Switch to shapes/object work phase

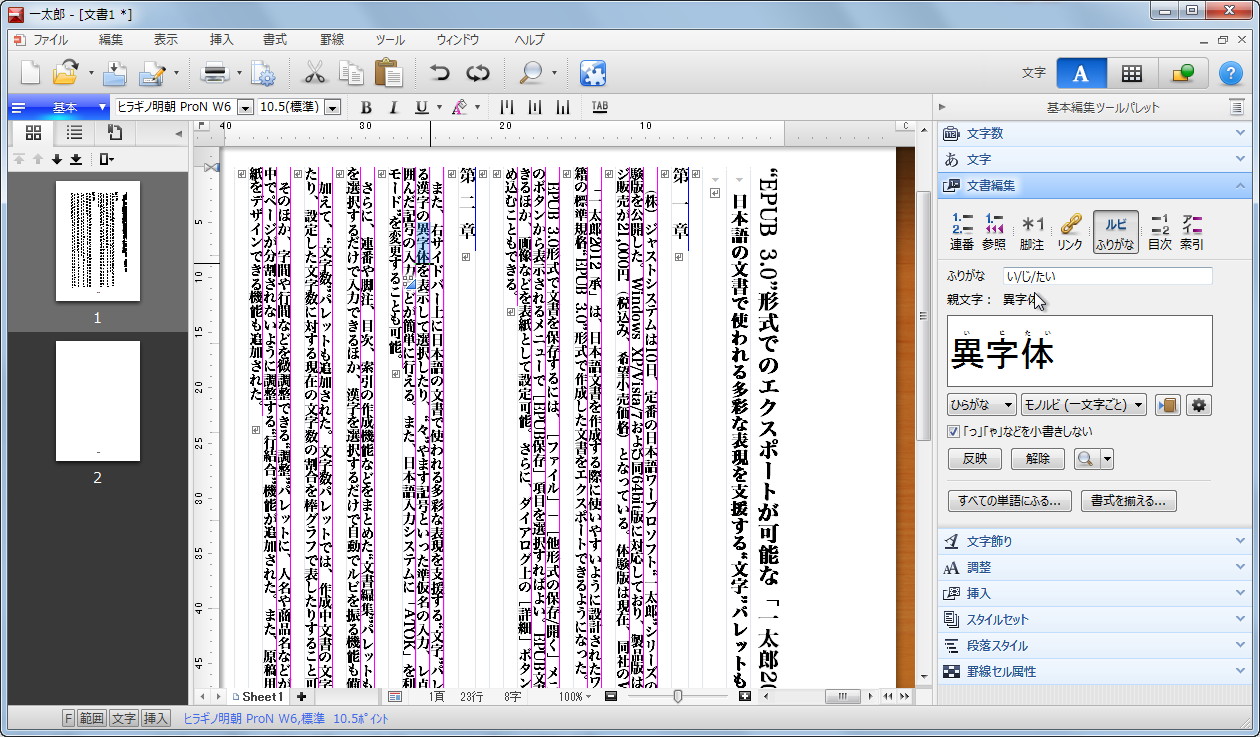[1183, 73]
